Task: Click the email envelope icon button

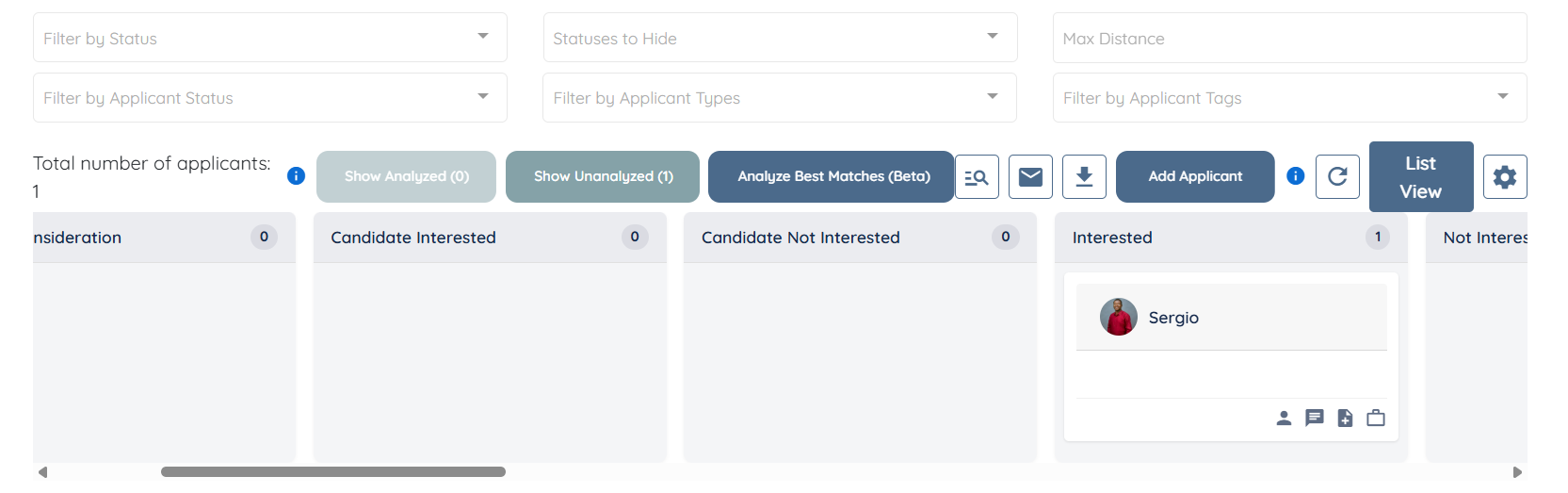Action: pyautogui.click(x=1030, y=177)
